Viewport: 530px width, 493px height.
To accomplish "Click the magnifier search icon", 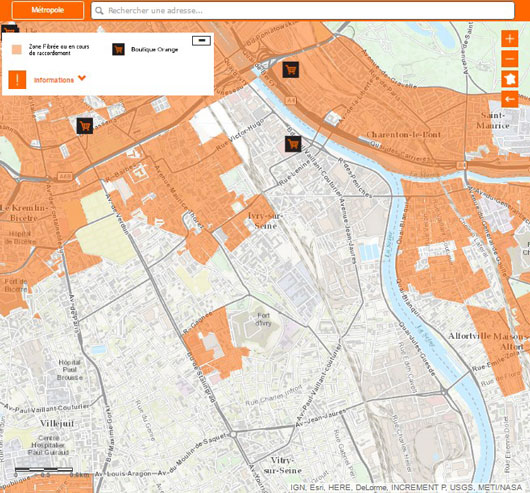I will [99, 11].
